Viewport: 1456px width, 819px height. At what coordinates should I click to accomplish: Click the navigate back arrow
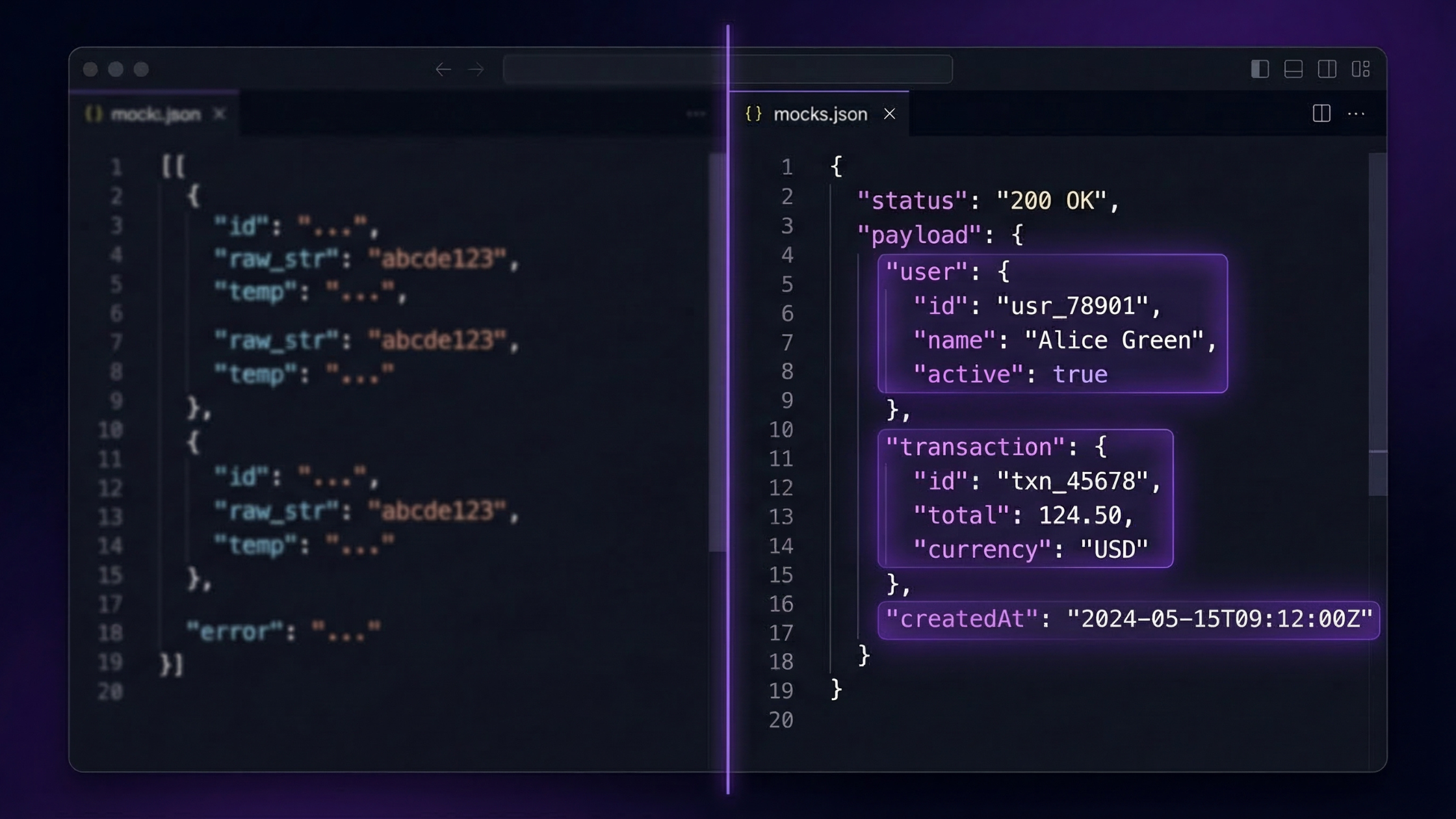pyautogui.click(x=443, y=69)
